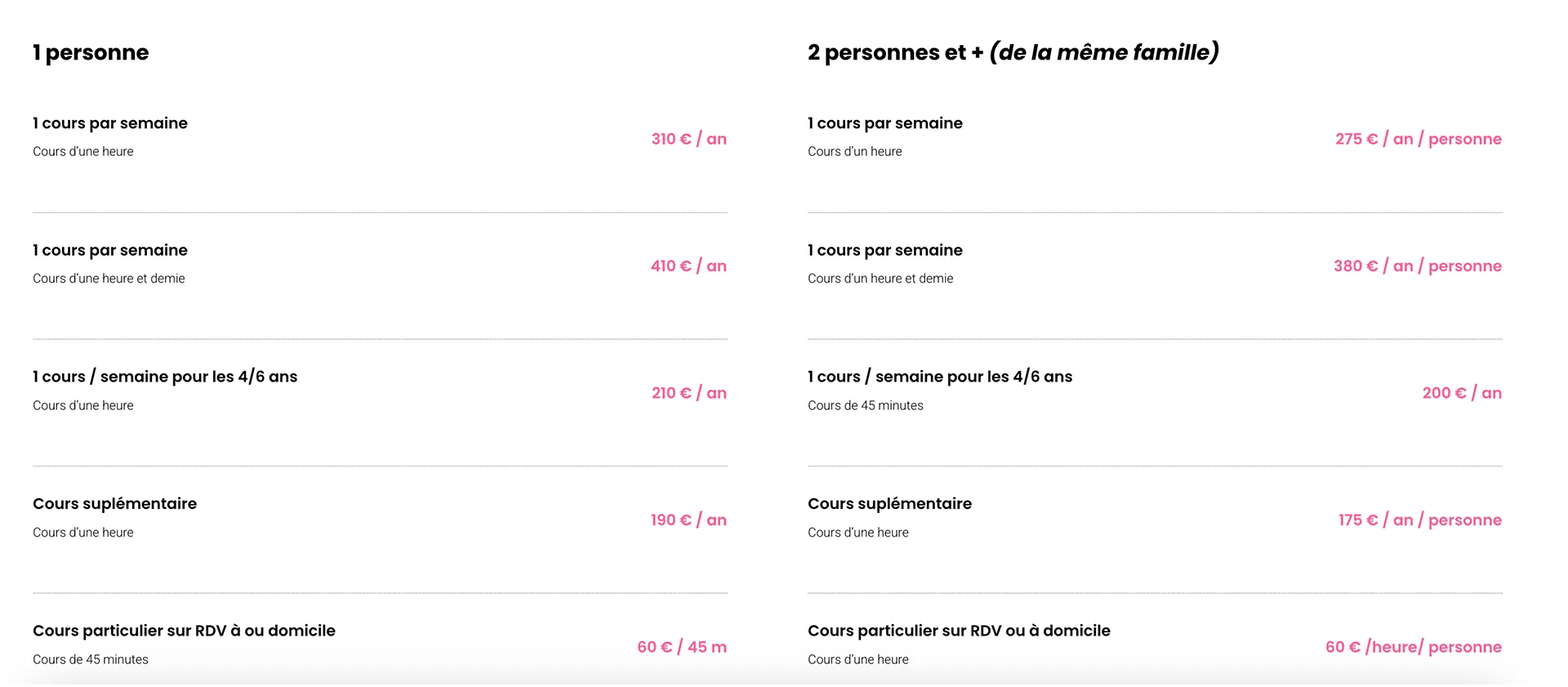Select the 410 € / an price
This screenshot has height=687, width=1568.
pyautogui.click(x=688, y=266)
